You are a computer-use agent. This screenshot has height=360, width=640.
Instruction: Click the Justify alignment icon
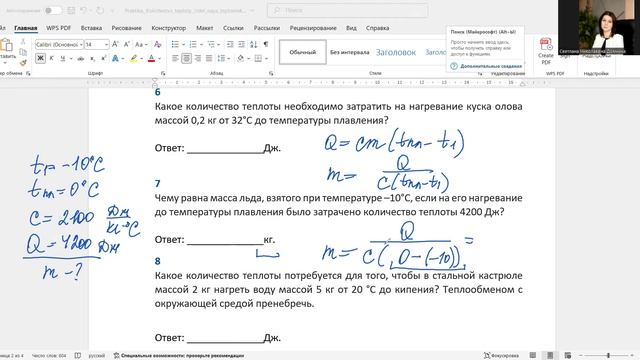point(209,59)
